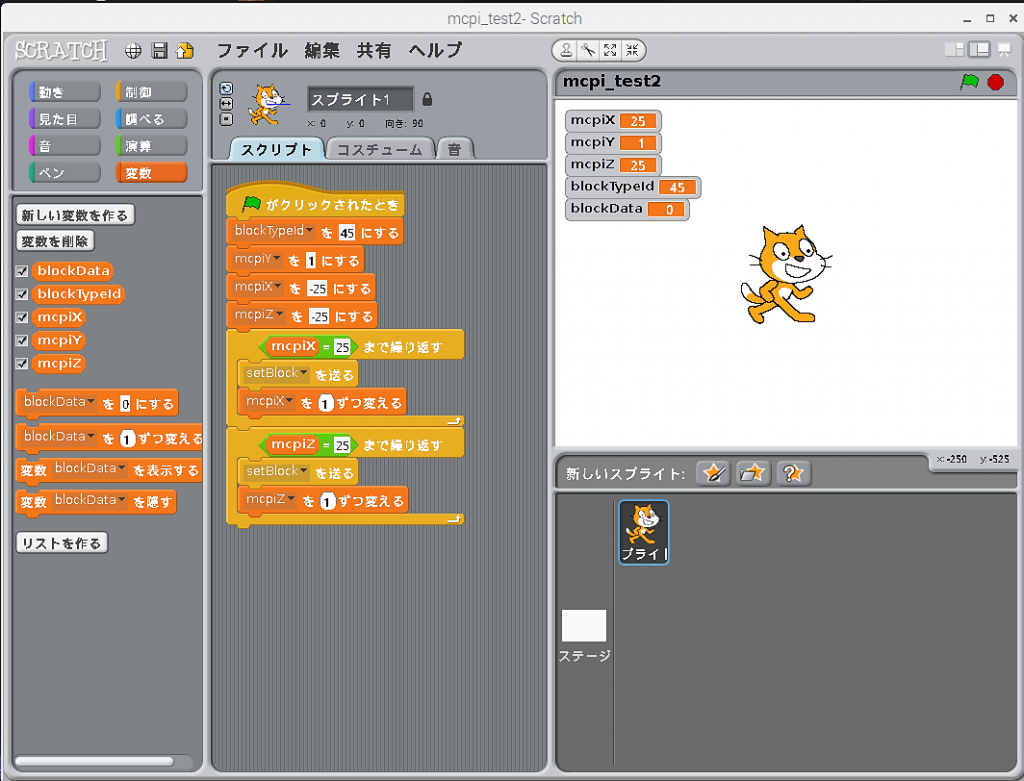Enter presentation mode
This screenshot has width=1024, height=781.
(x=1004, y=50)
